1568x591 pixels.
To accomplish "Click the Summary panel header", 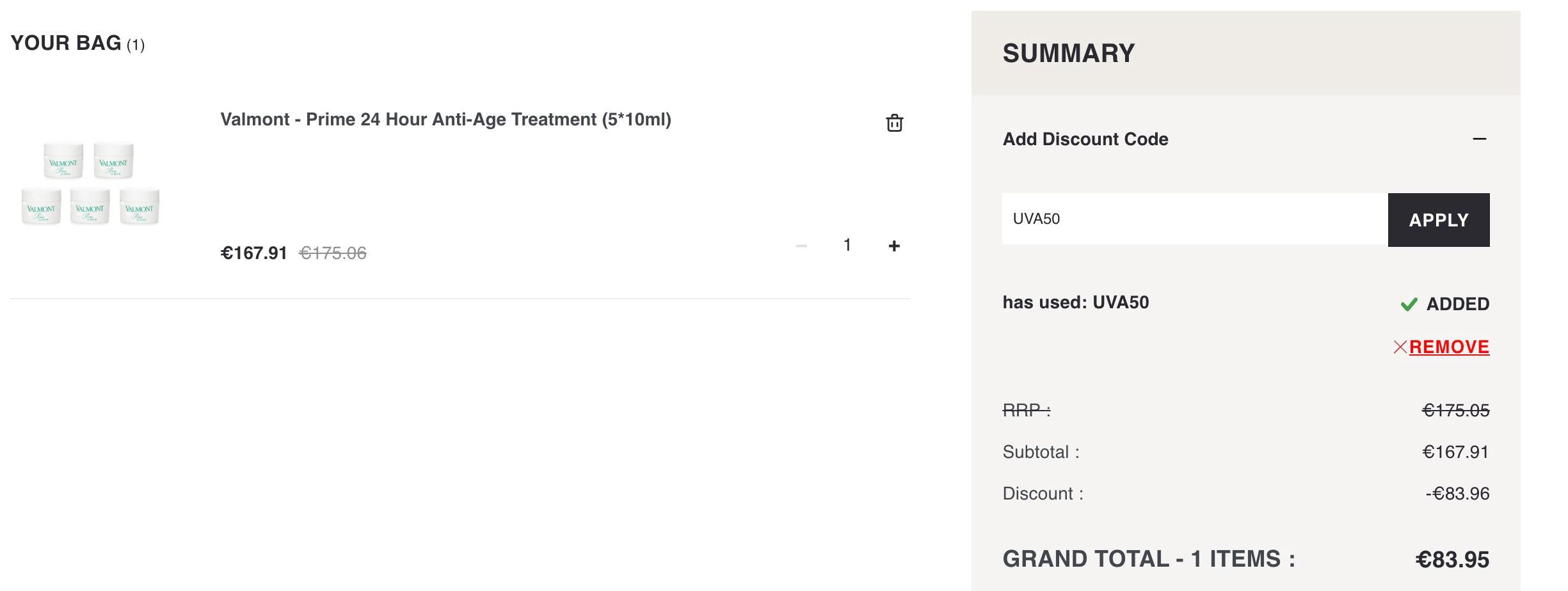I will point(1245,53).
